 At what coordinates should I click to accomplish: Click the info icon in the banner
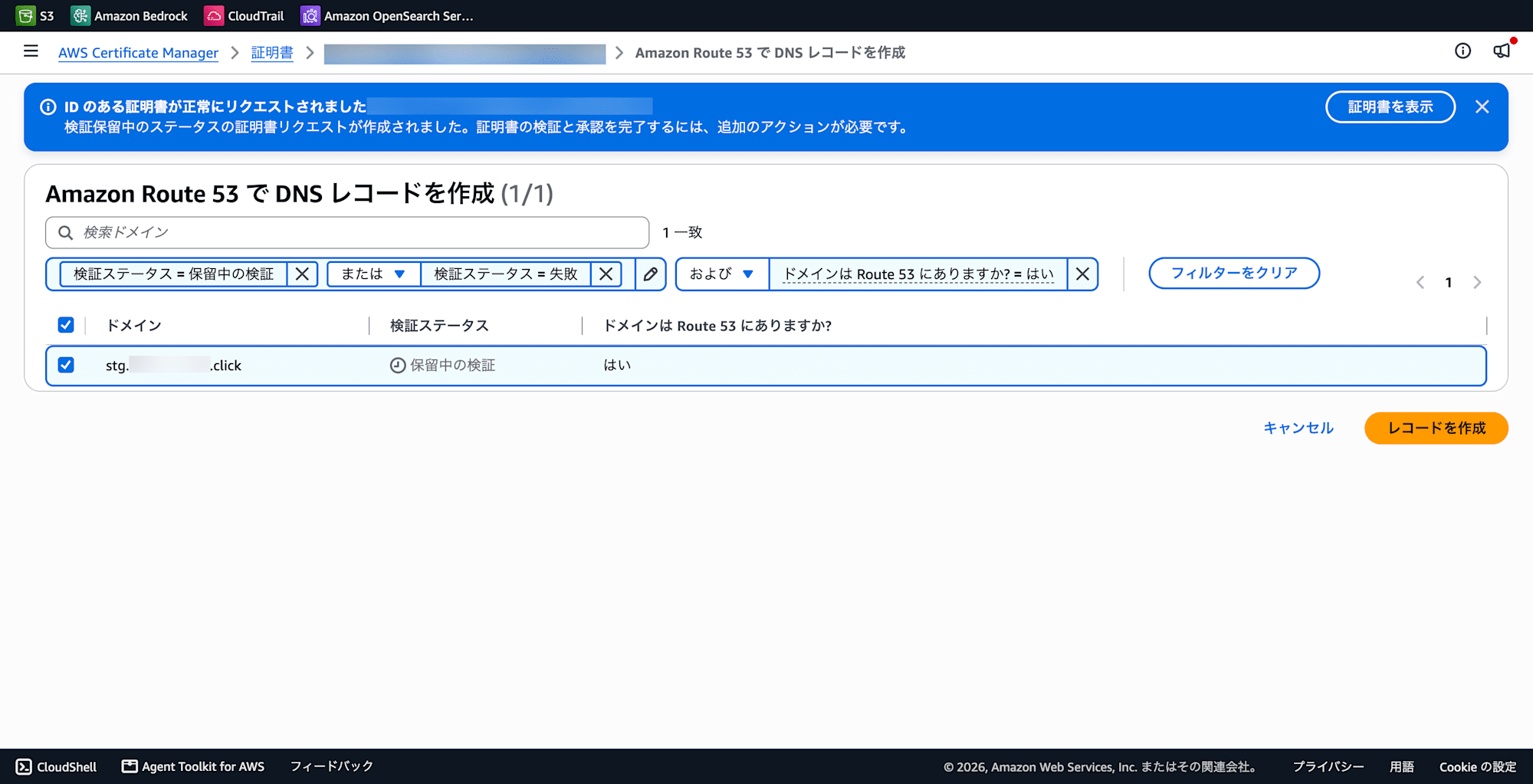(x=48, y=107)
